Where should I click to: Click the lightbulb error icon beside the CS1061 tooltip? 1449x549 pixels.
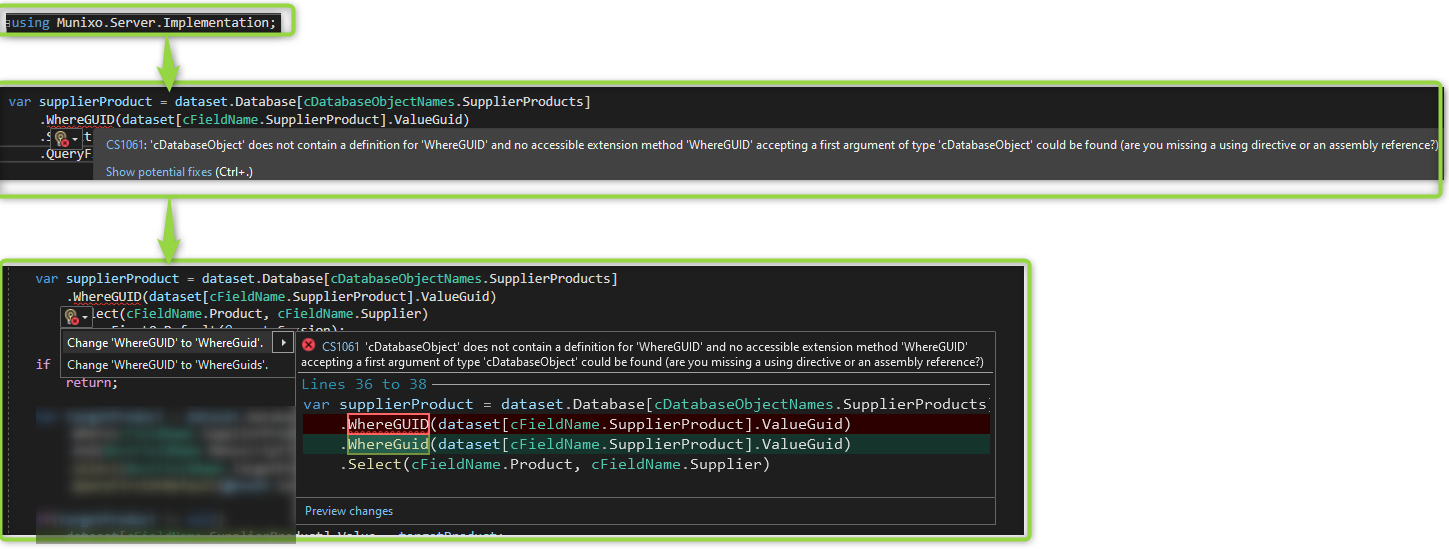62,139
